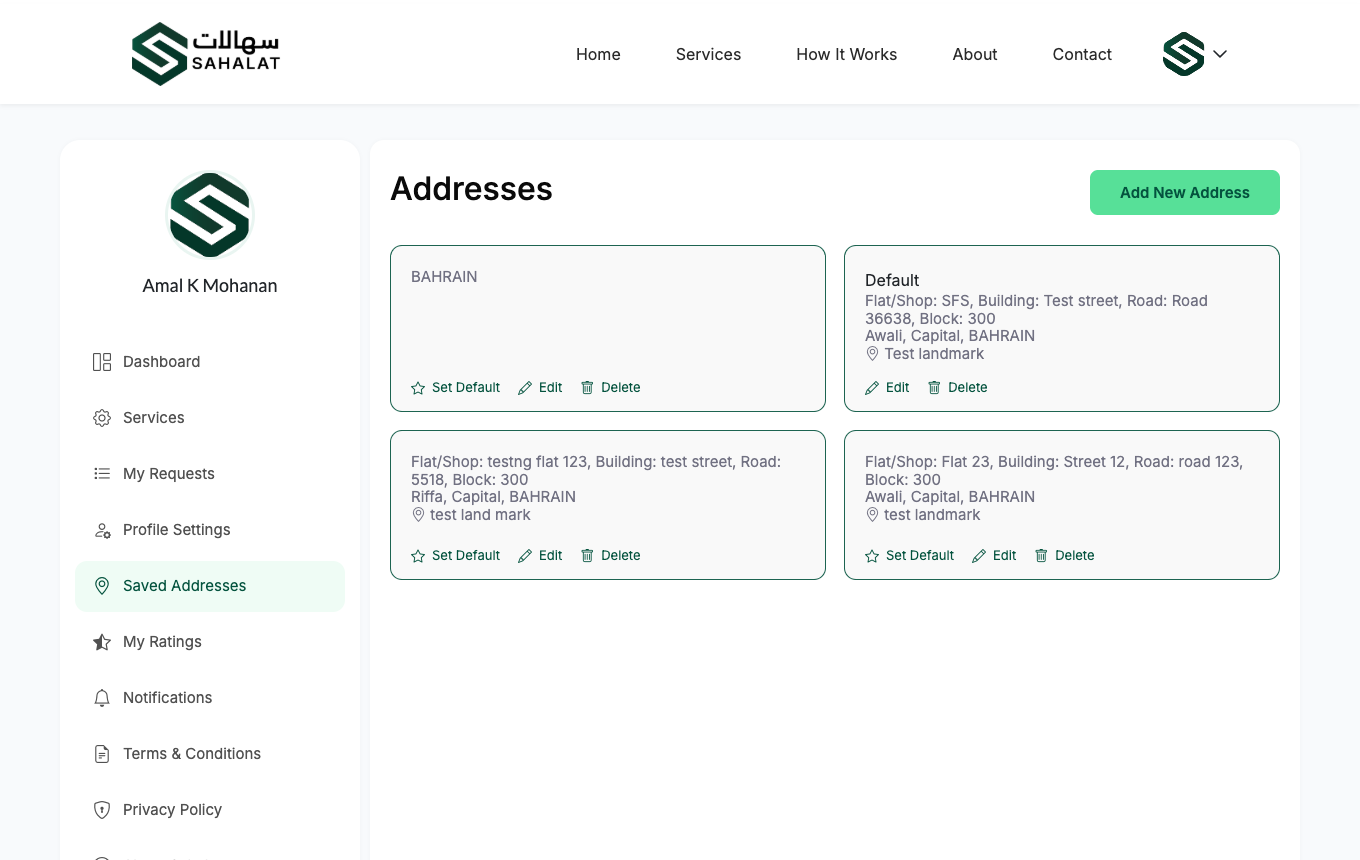The width and height of the screenshot is (1360, 860).
Task: Open the header profile avatar
Action: click(1183, 54)
